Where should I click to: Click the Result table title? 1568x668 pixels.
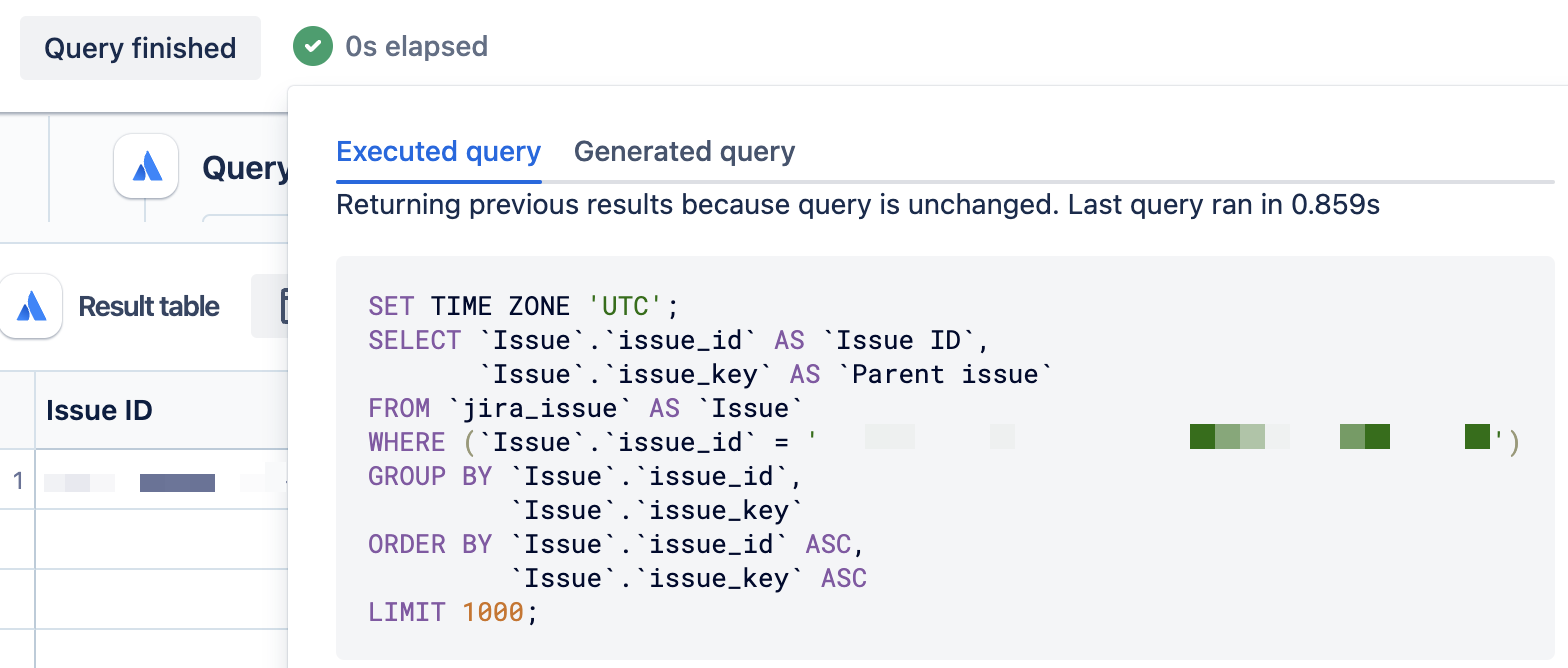pyautogui.click(x=149, y=306)
